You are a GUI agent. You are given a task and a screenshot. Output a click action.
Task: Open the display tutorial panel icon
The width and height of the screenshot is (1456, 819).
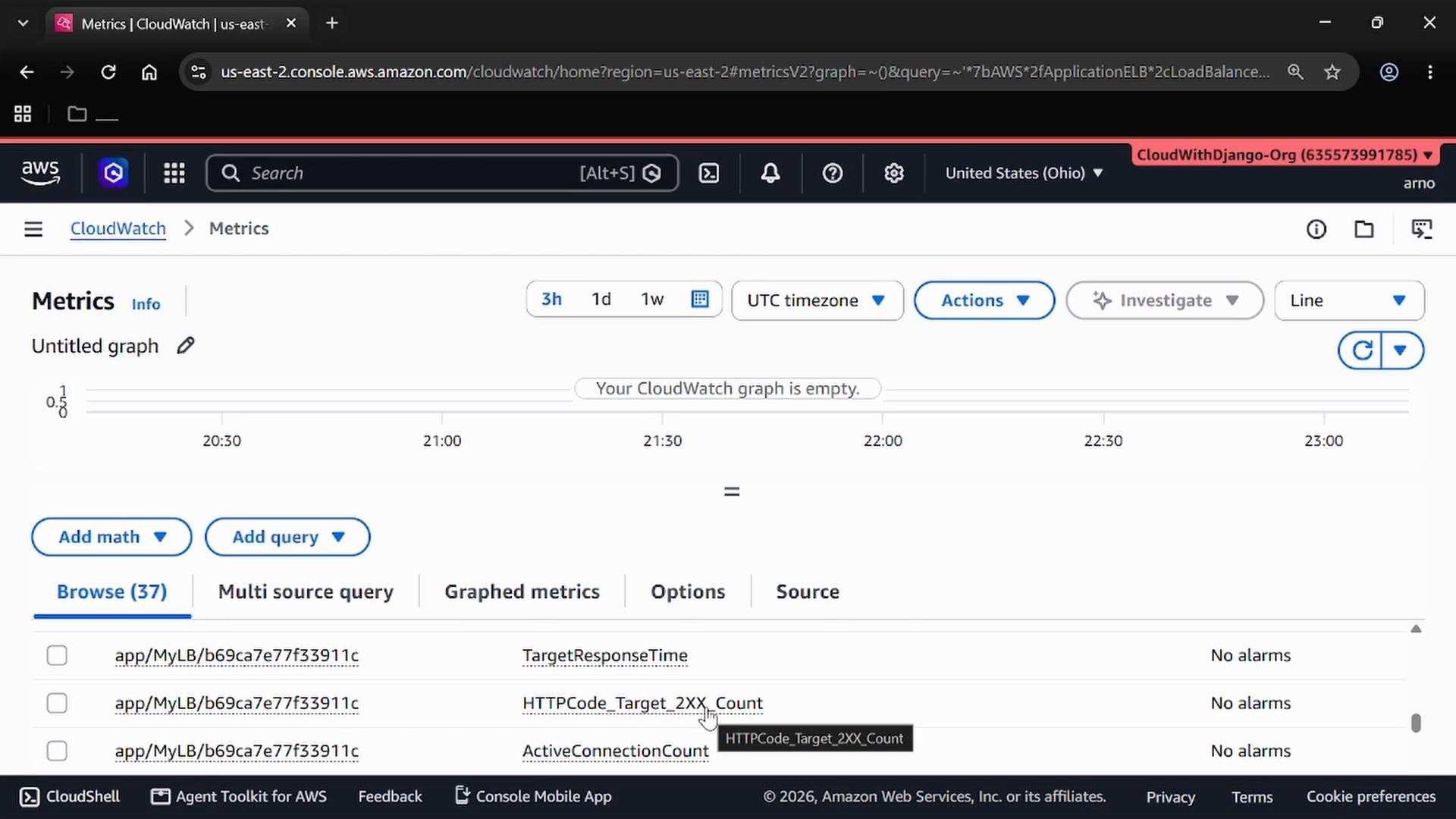[x=1422, y=229]
